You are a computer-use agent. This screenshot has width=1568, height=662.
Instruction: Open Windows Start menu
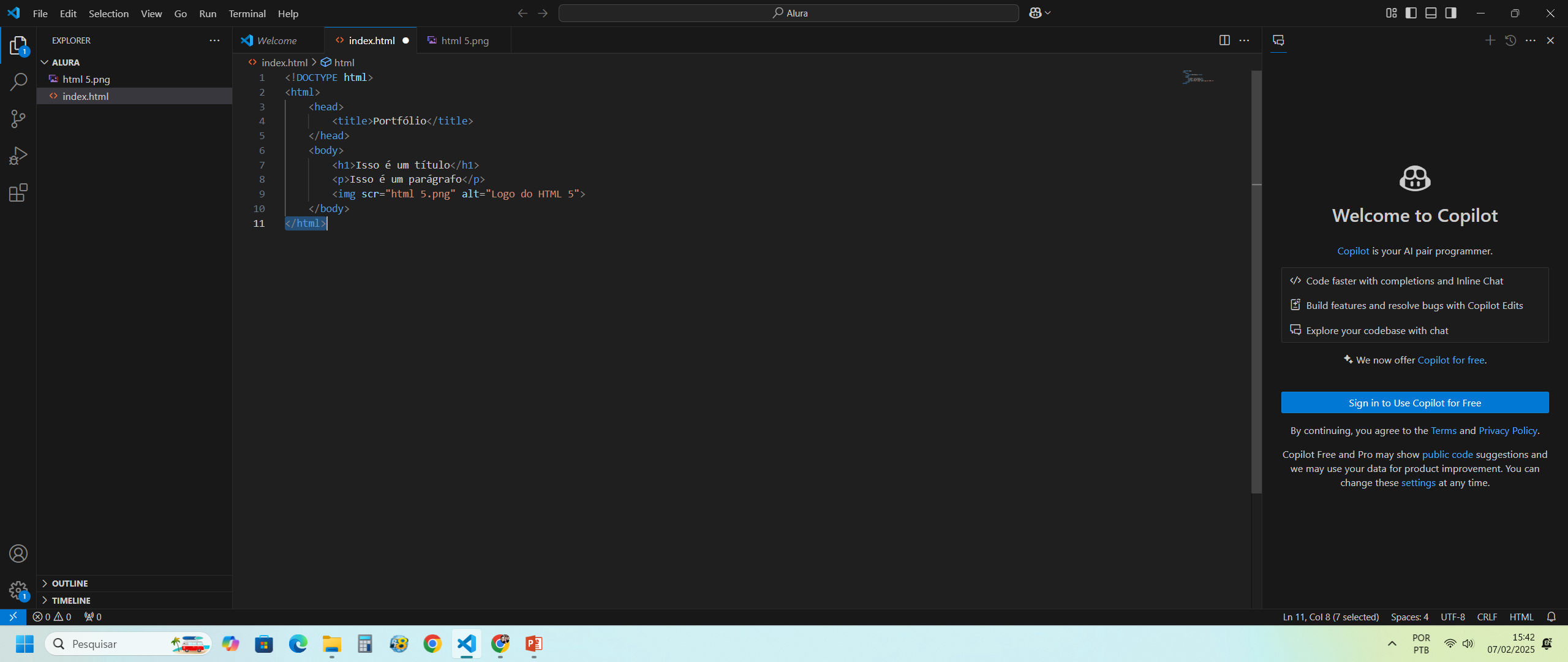[x=24, y=644]
